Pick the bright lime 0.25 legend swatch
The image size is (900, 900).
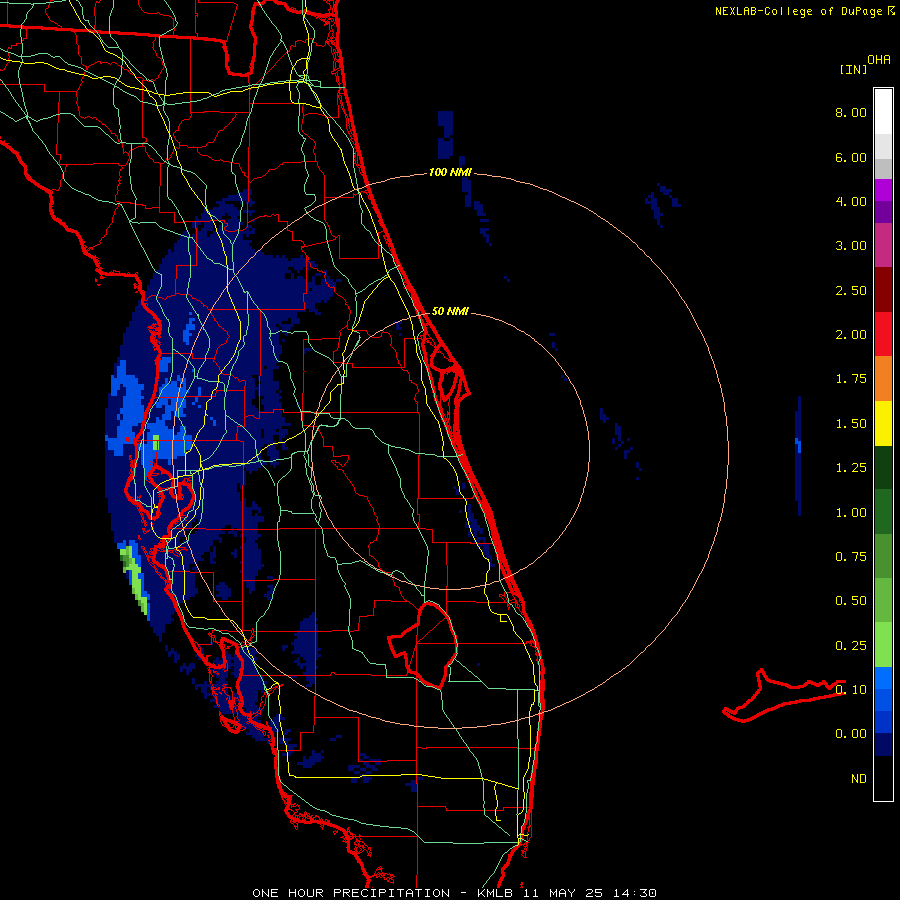(883, 645)
